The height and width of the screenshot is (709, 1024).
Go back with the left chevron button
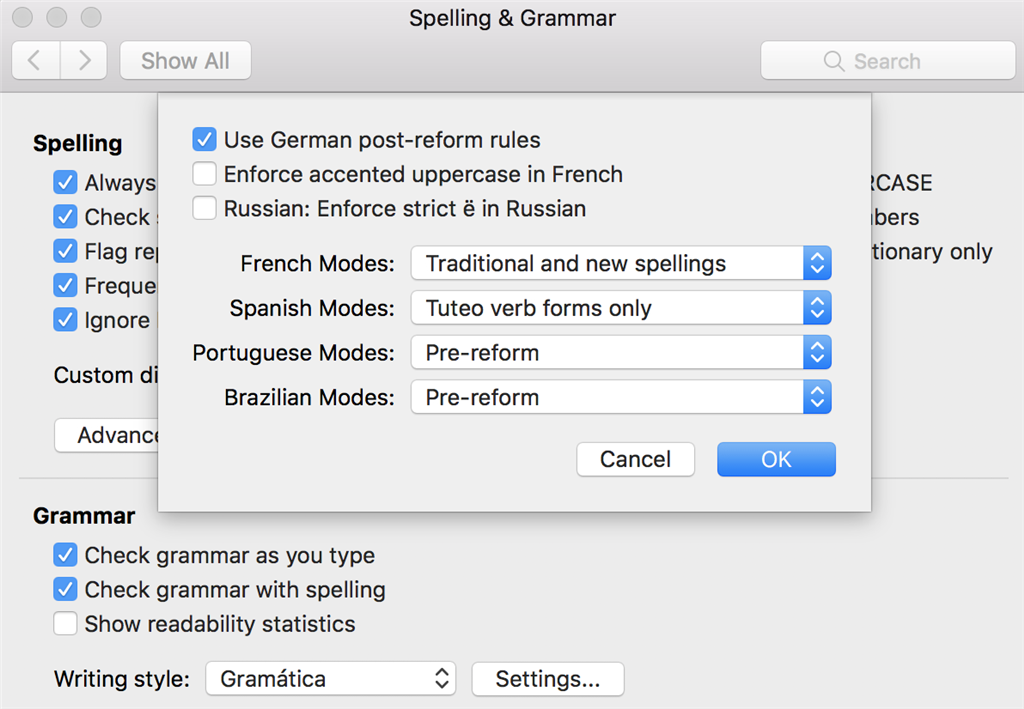click(36, 61)
